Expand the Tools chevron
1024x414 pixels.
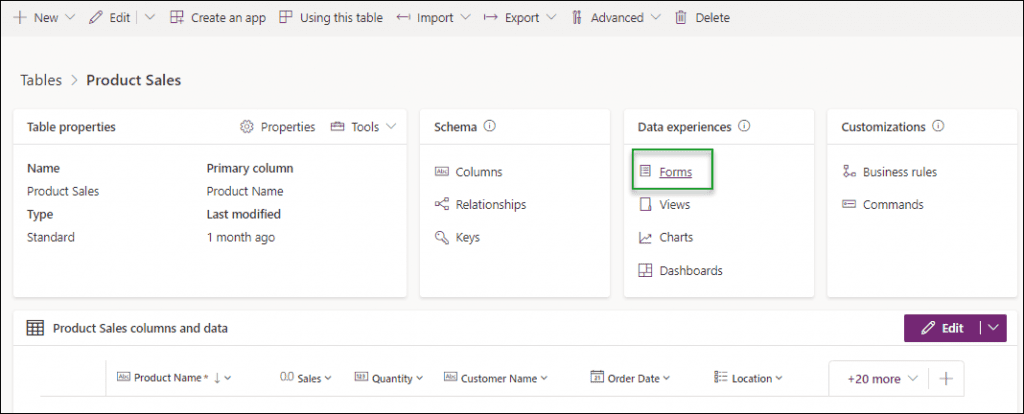pyautogui.click(x=391, y=127)
